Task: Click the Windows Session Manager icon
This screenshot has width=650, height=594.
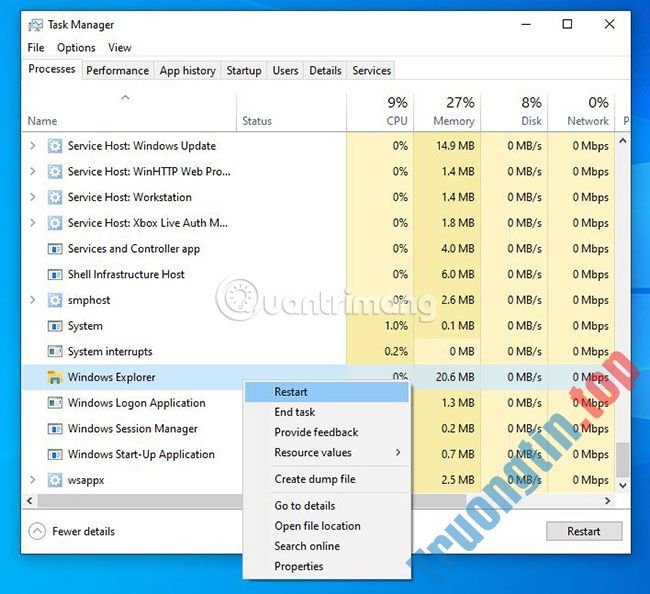Action: [55, 429]
